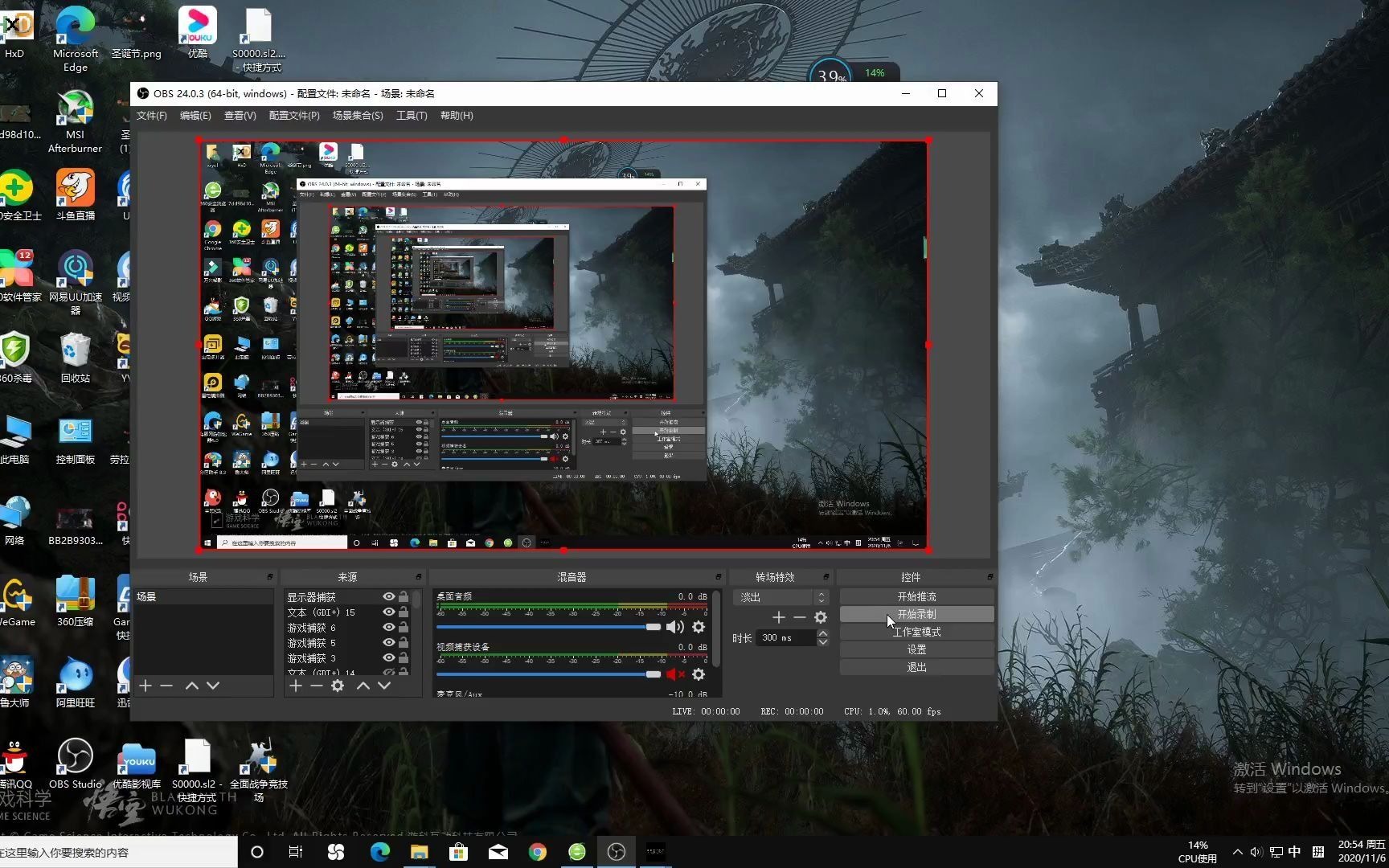Open source properties gear in sources panel
Screen dimensions: 1389x868
(x=338, y=686)
